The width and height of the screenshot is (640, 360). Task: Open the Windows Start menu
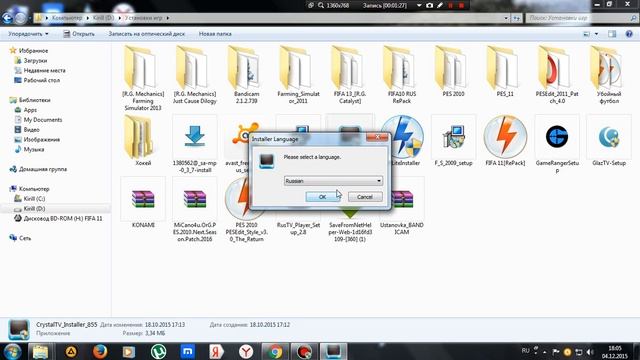tap(12, 351)
